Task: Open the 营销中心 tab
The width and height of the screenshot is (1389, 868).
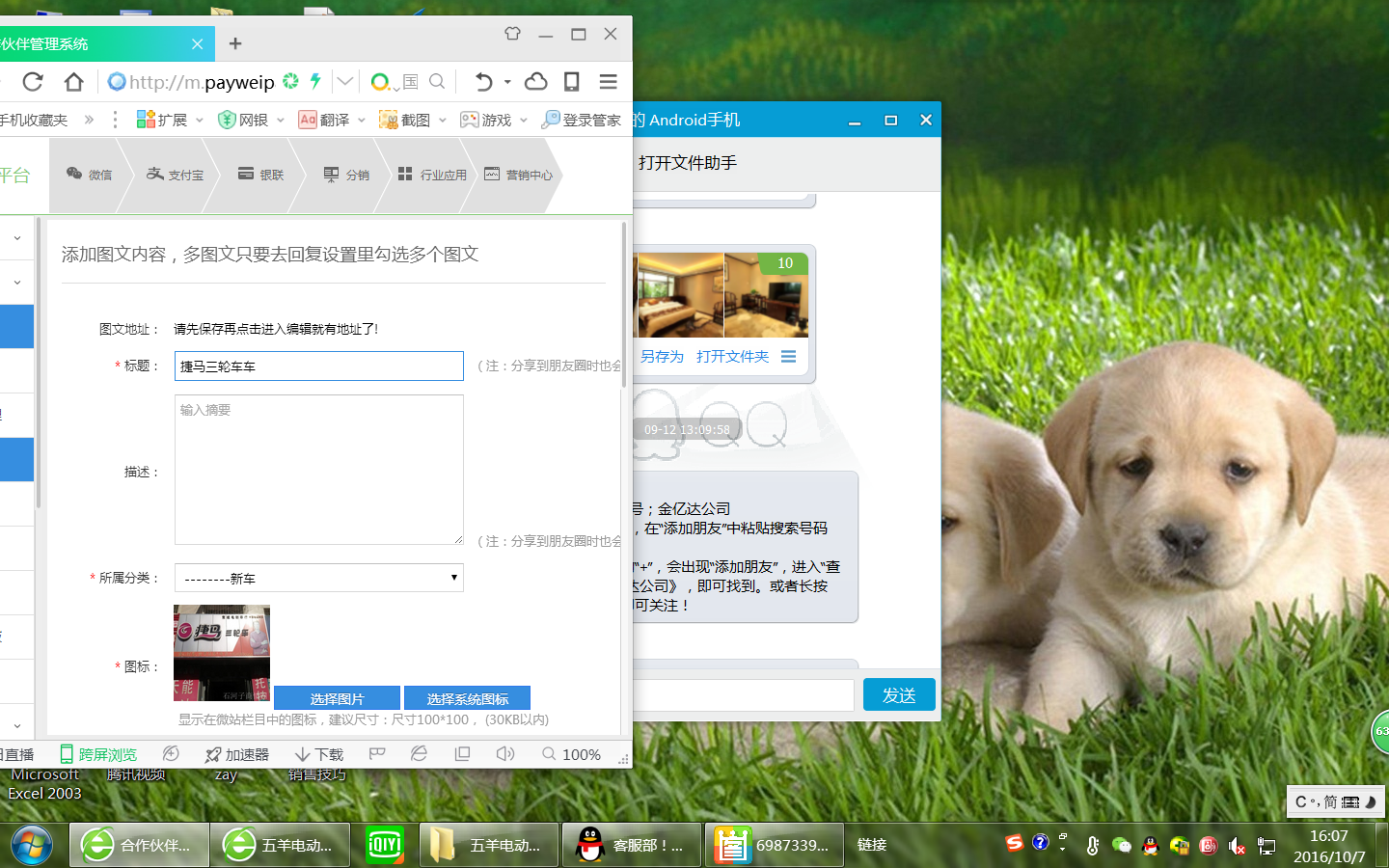Action: click(x=518, y=175)
